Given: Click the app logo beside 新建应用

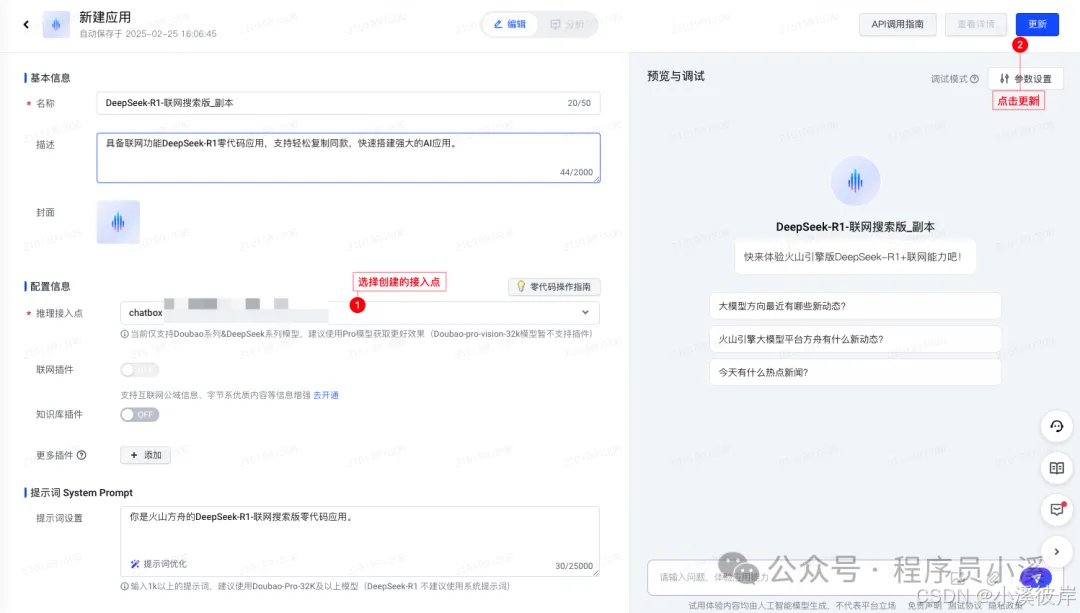Looking at the screenshot, I should (56, 25).
